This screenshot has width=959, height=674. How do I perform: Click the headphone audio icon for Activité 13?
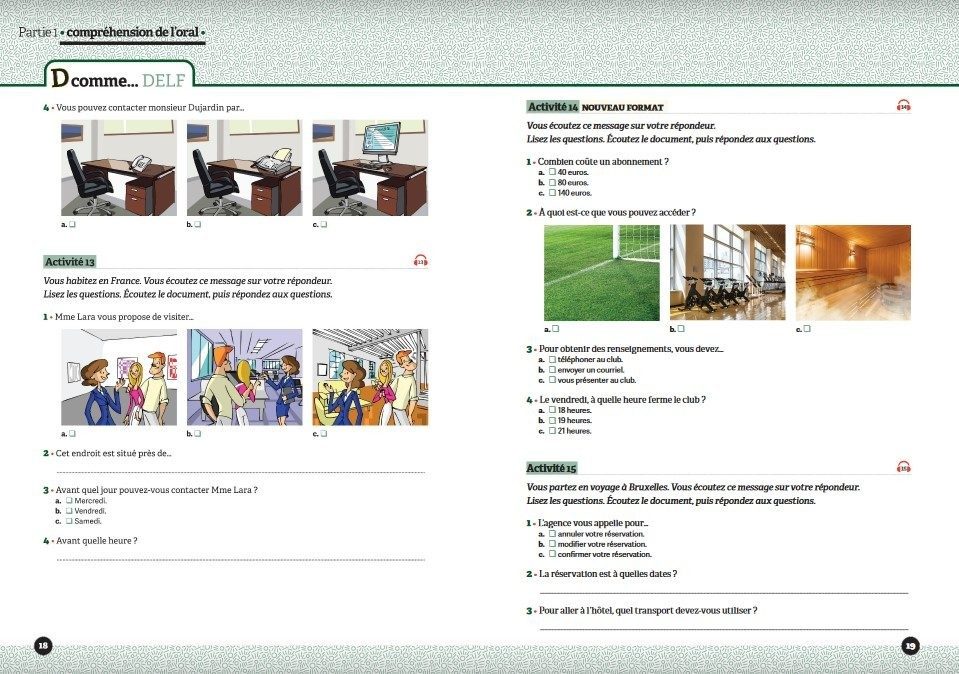[420, 262]
